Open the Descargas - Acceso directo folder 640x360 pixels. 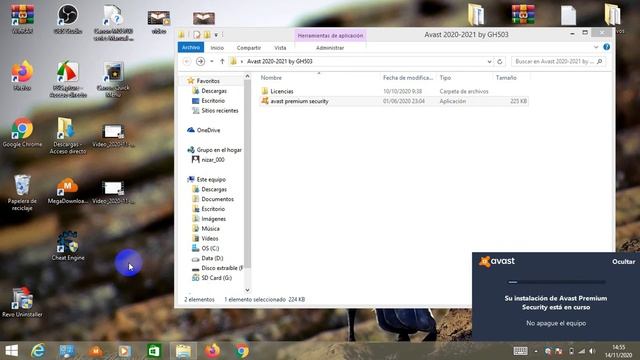[x=67, y=135]
